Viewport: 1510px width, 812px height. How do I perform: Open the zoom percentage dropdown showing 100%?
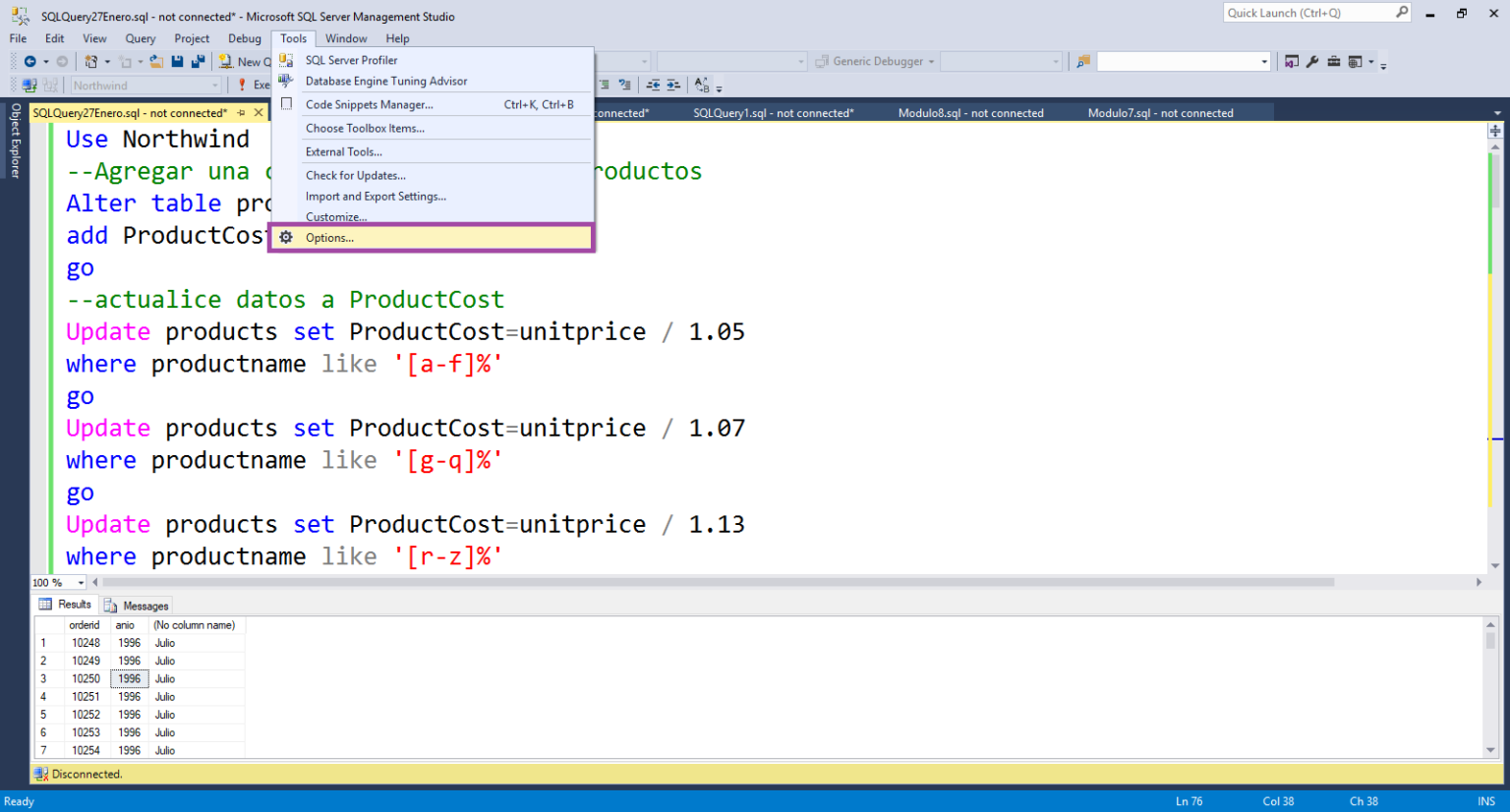tap(83, 582)
